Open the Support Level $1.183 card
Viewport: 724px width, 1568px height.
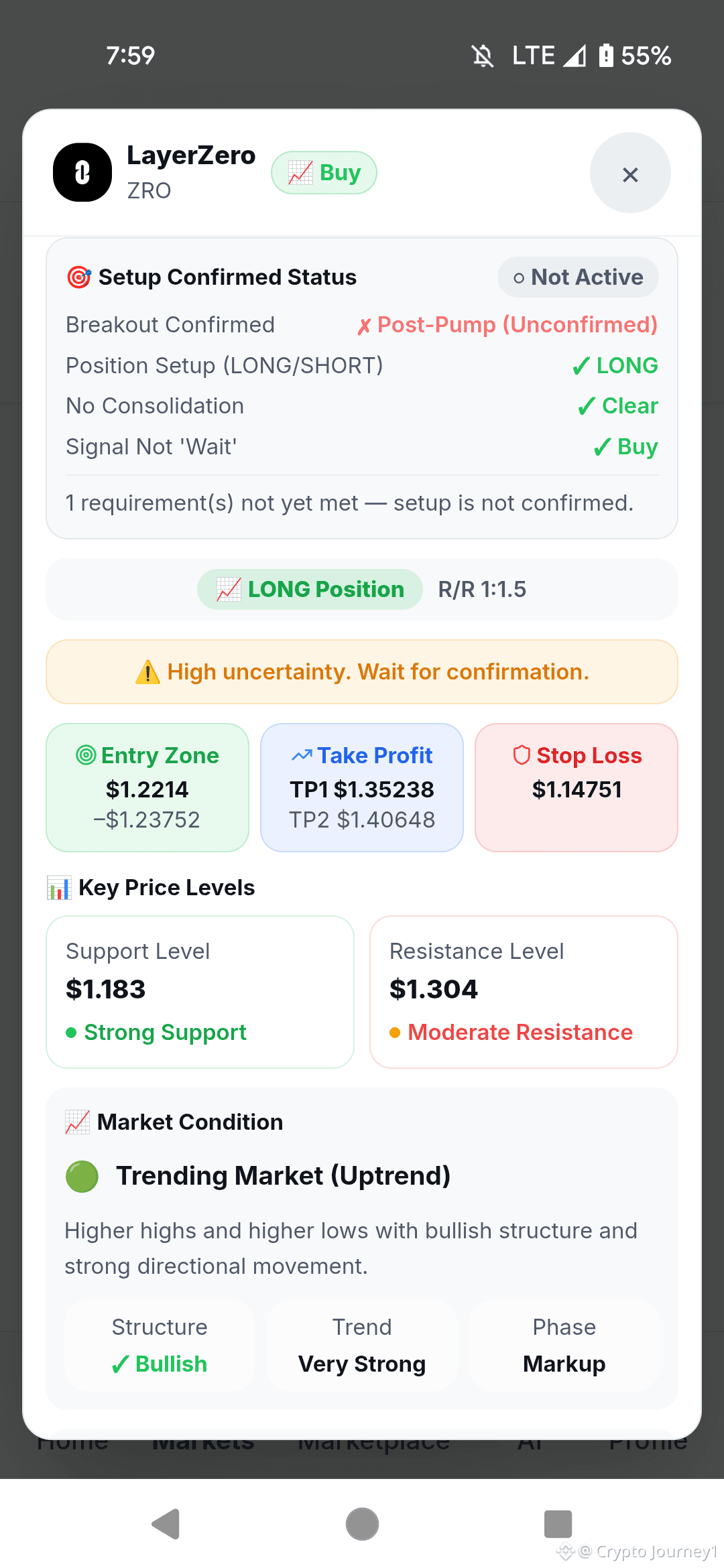coord(200,992)
